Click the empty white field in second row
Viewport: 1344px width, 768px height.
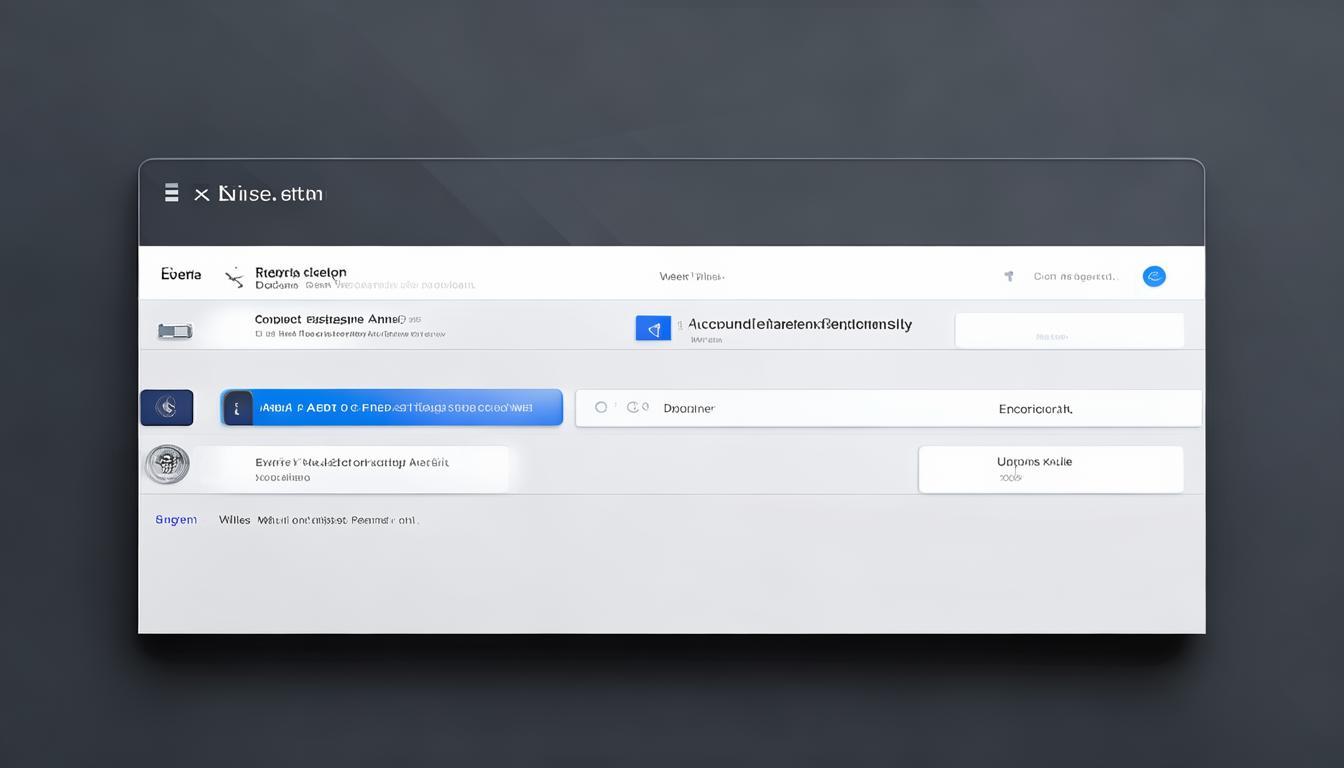pyautogui.click(x=1070, y=331)
